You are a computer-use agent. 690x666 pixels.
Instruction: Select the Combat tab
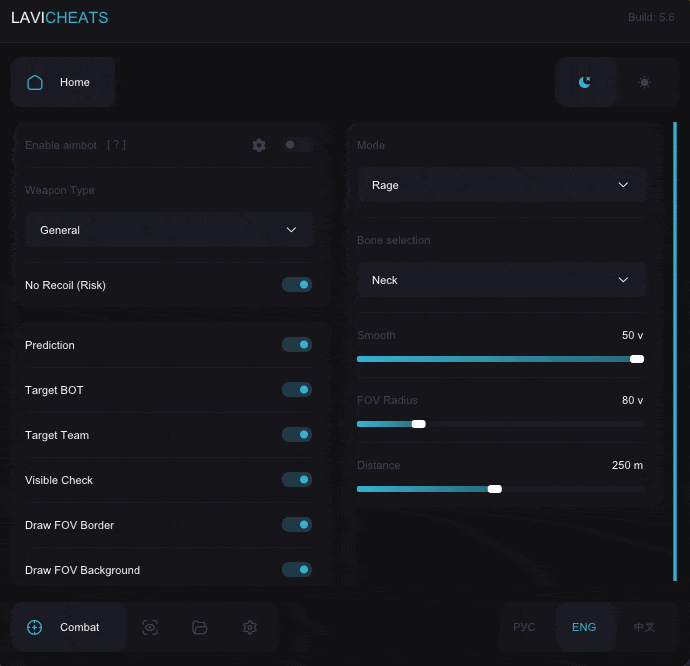pos(69,627)
